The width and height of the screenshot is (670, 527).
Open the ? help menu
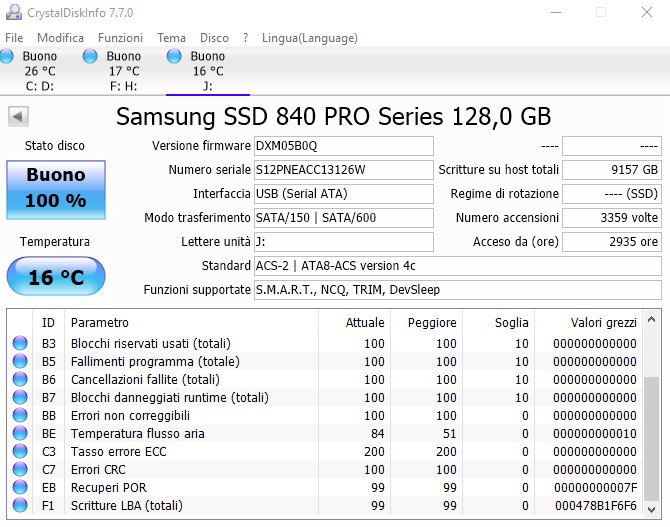[x=245, y=38]
